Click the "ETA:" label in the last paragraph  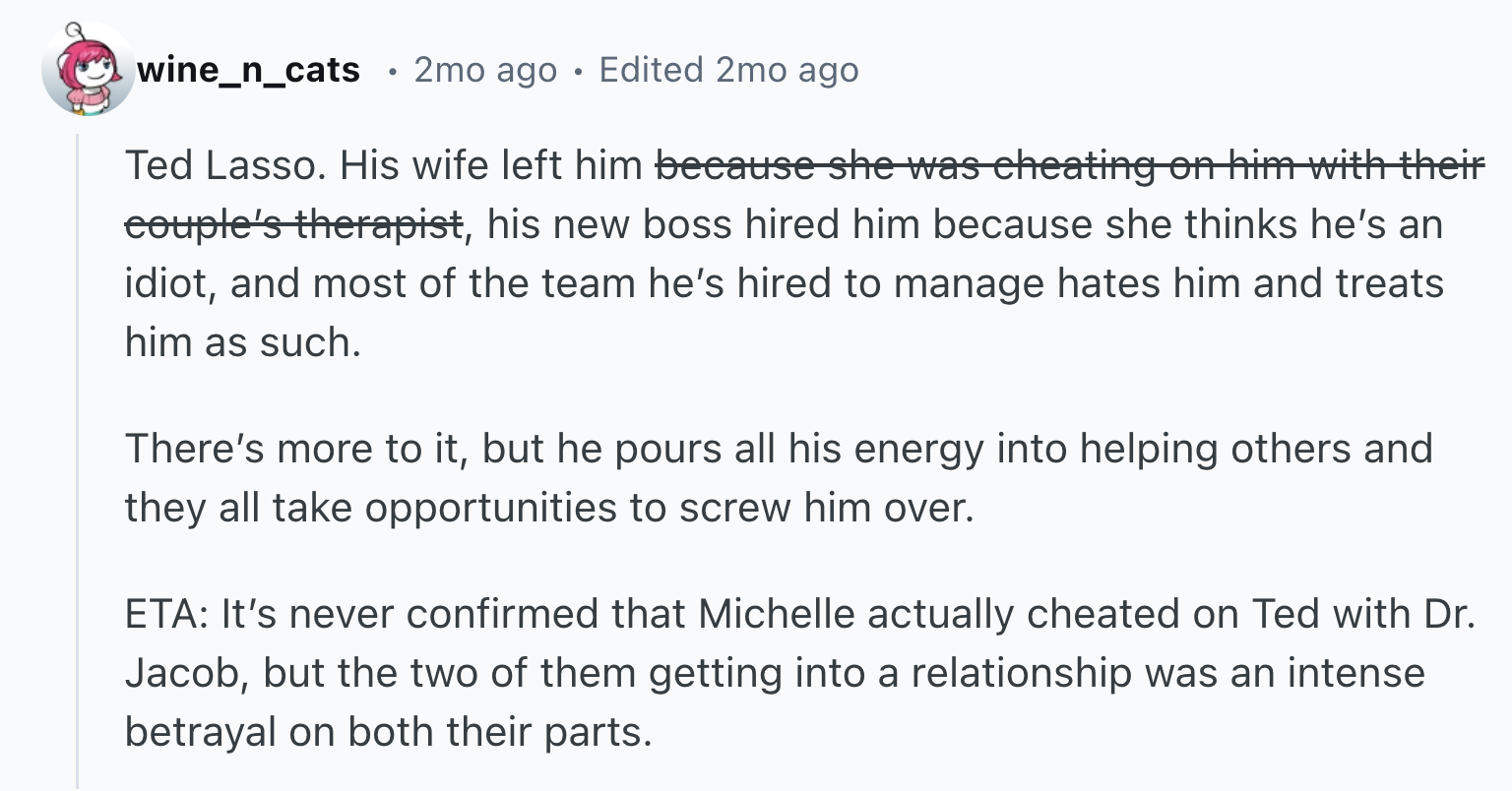166,614
